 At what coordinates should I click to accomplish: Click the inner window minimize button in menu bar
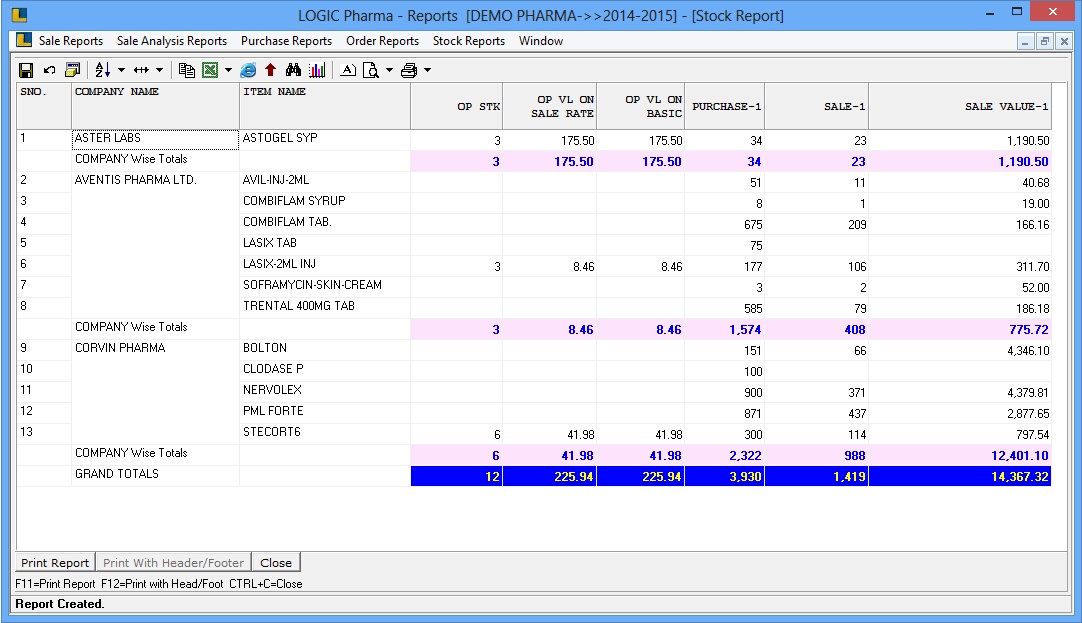click(x=1025, y=41)
